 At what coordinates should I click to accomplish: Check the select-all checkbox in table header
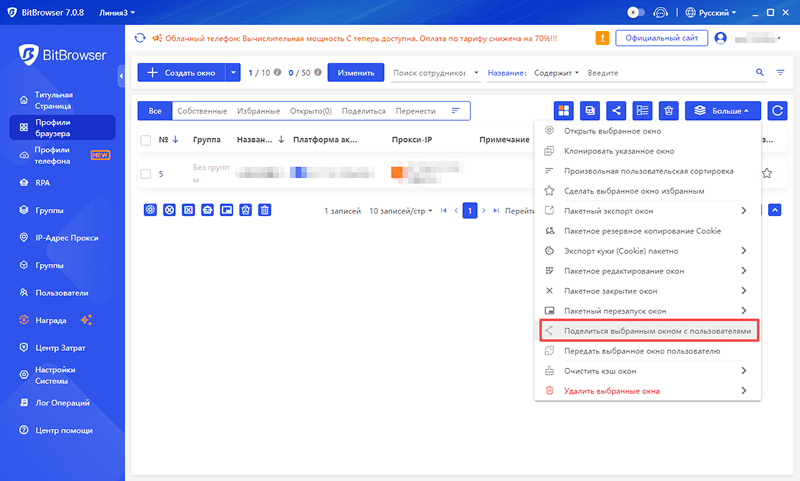tap(146, 140)
